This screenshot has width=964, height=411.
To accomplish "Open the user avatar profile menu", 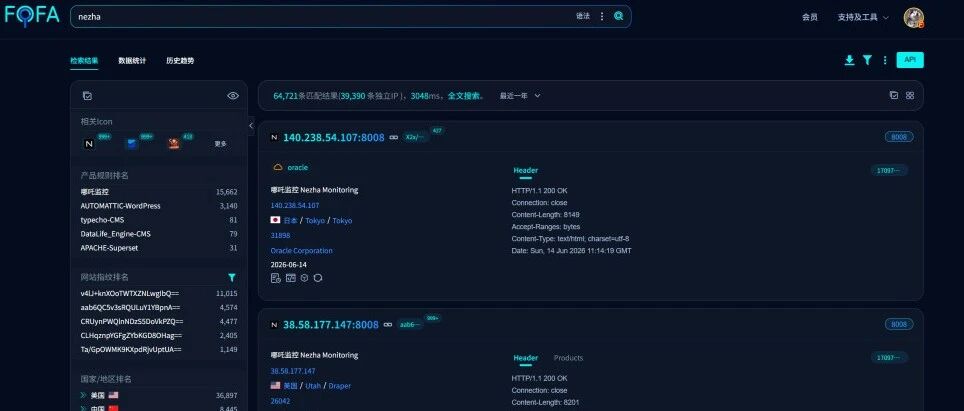I will tap(914, 17).
